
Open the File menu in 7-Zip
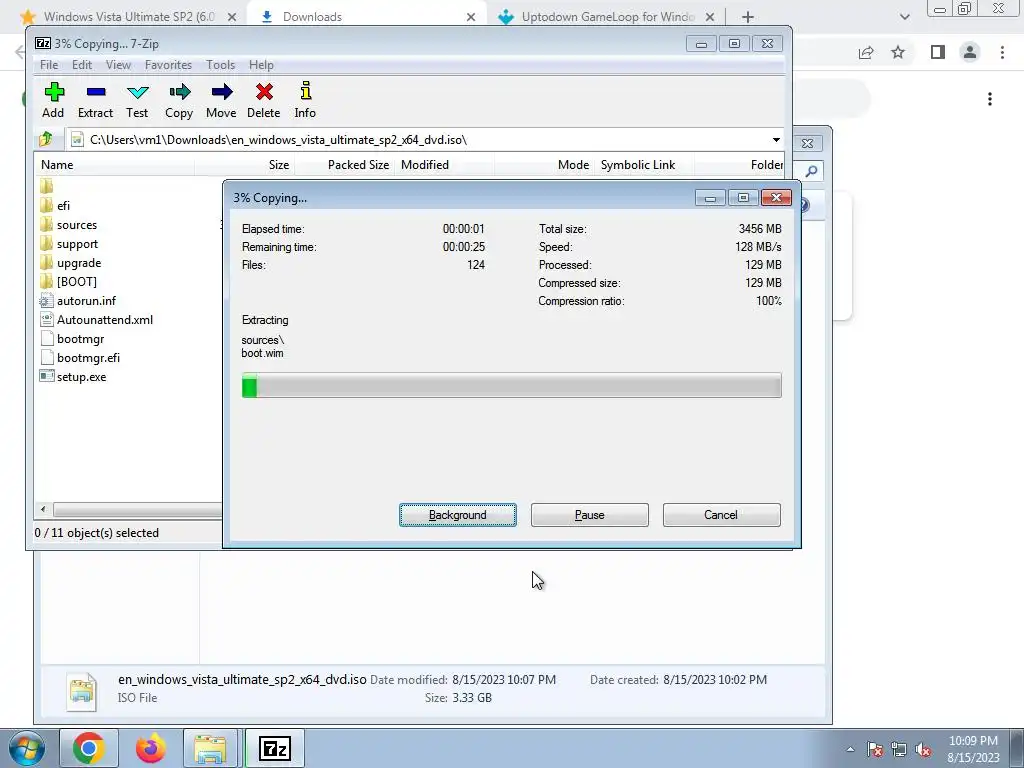click(x=49, y=65)
